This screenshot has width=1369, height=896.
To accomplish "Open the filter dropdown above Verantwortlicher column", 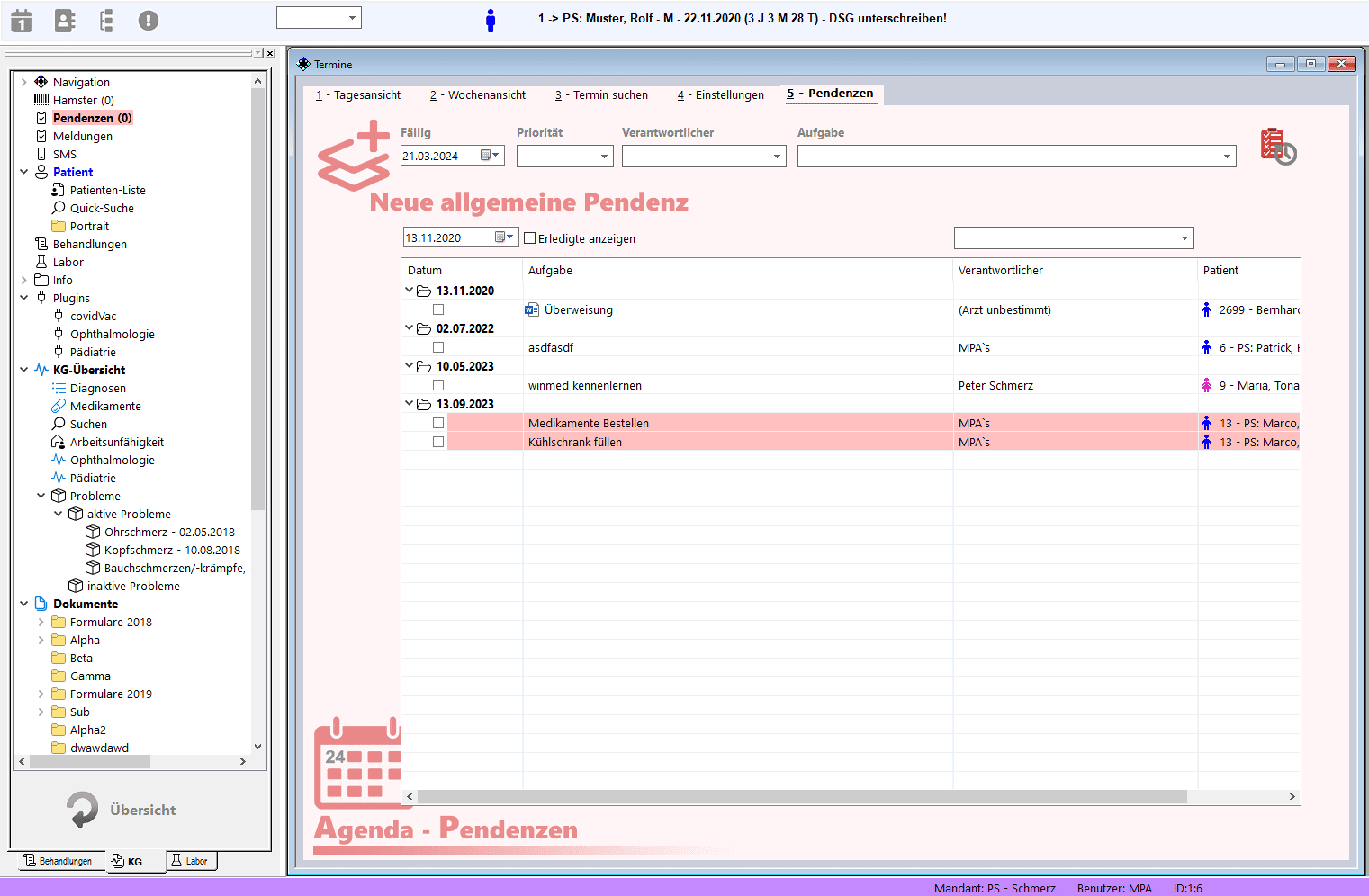I will [x=1184, y=238].
